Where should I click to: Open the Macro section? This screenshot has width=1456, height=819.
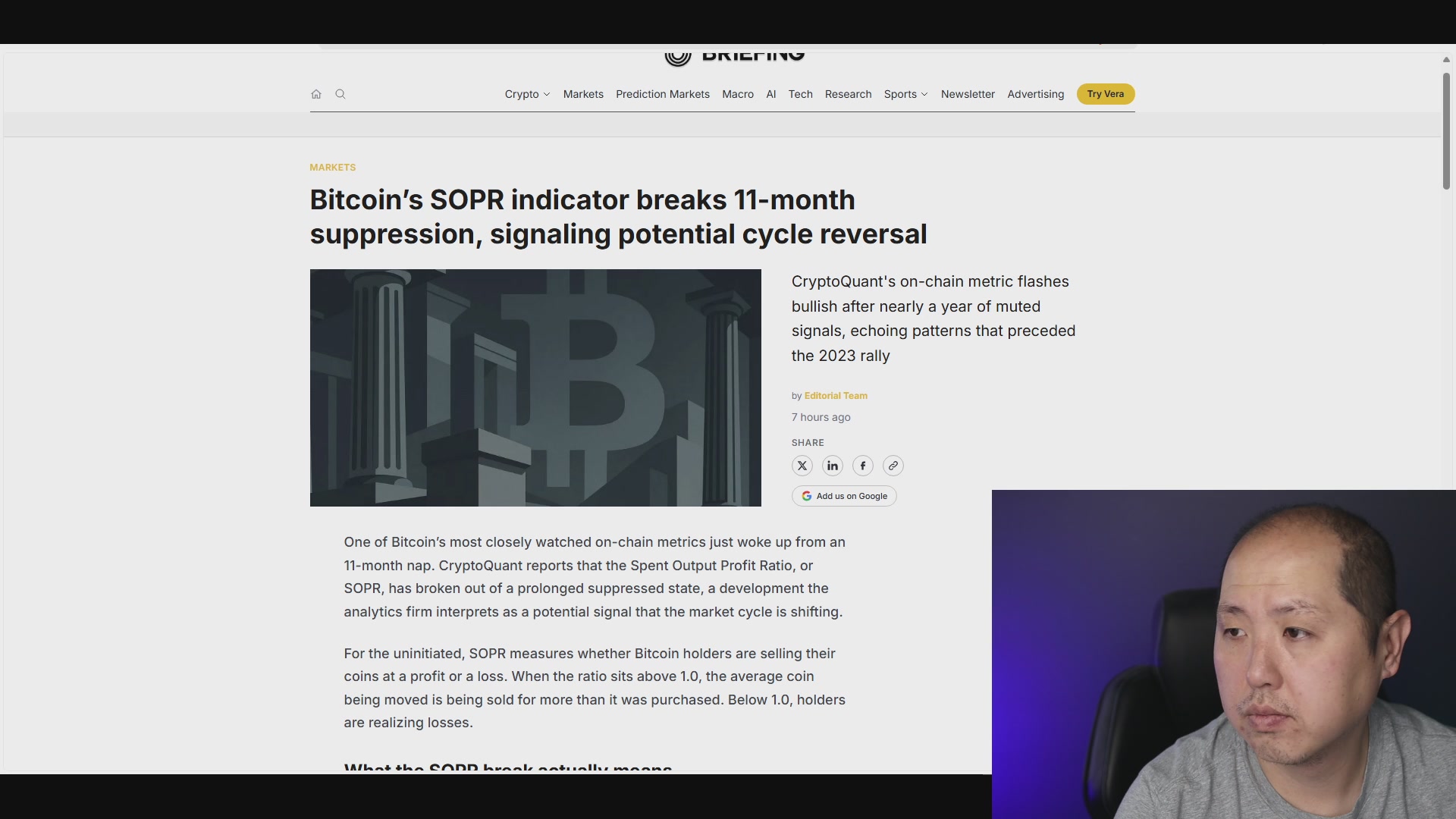(x=738, y=94)
